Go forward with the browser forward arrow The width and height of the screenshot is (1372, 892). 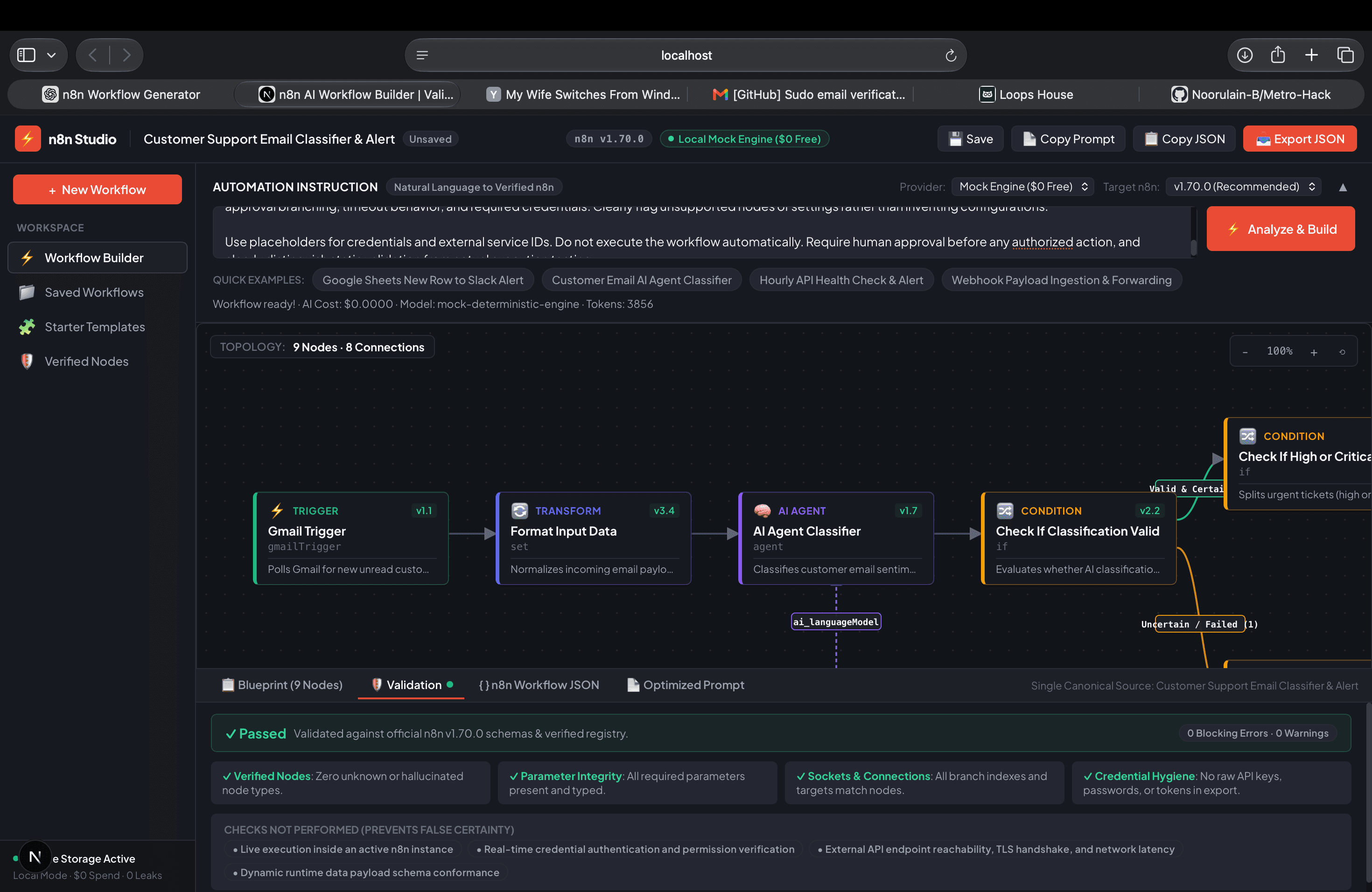[126, 55]
